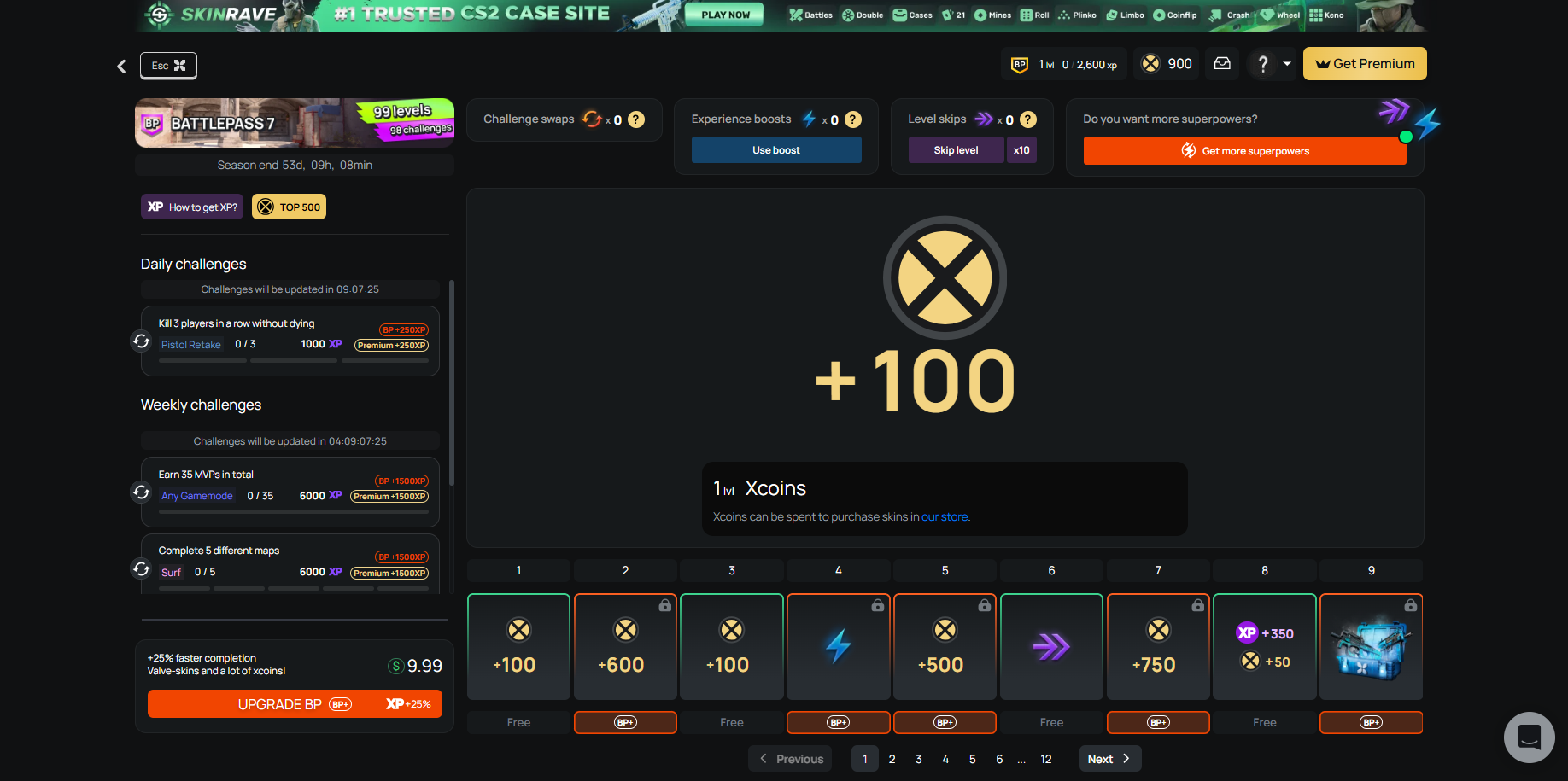Open page 2 of rewards

892,759
